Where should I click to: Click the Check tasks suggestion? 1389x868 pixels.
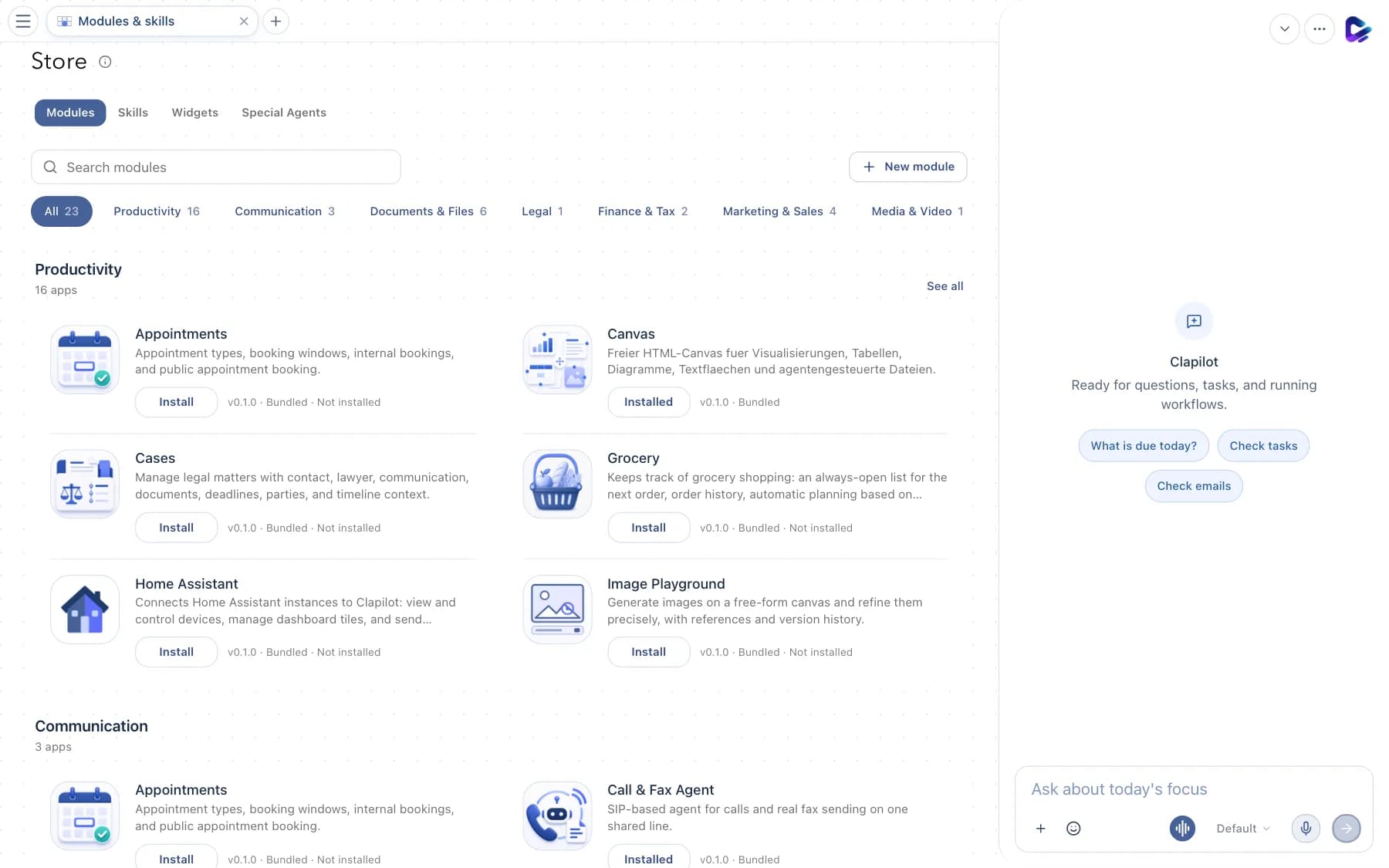tap(1263, 446)
